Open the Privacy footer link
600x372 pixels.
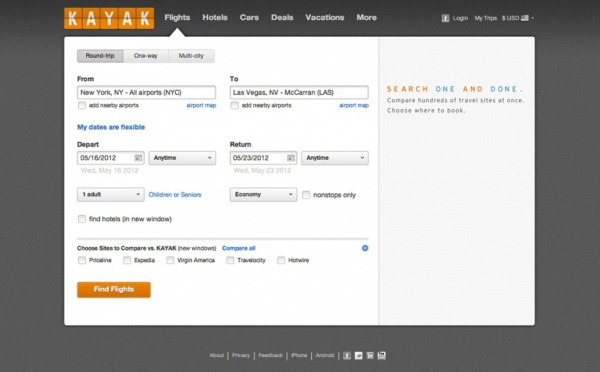point(241,355)
